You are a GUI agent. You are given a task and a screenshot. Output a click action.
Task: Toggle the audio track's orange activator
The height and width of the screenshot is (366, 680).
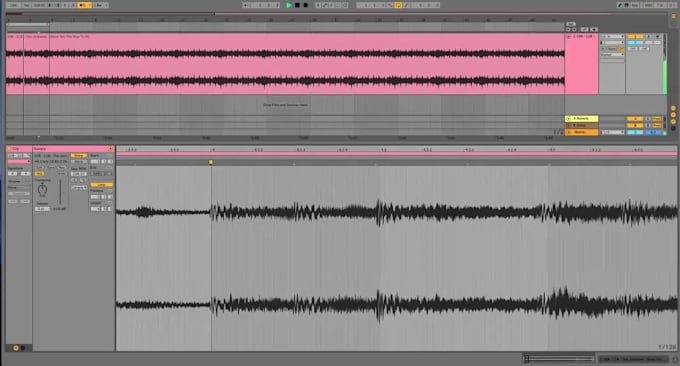(x=635, y=36)
